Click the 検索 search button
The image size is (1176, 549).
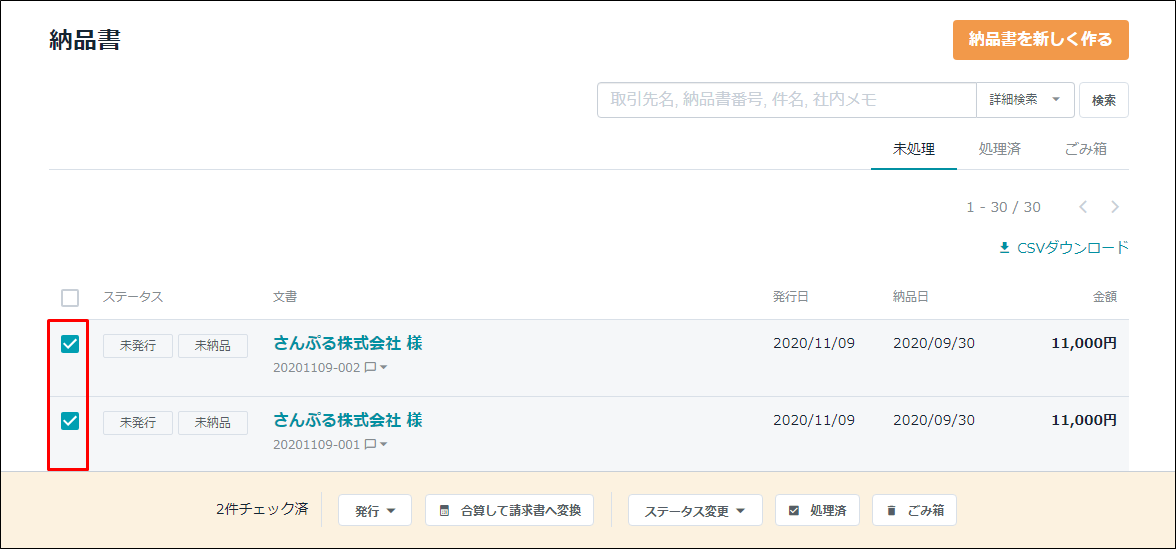(x=1103, y=100)
